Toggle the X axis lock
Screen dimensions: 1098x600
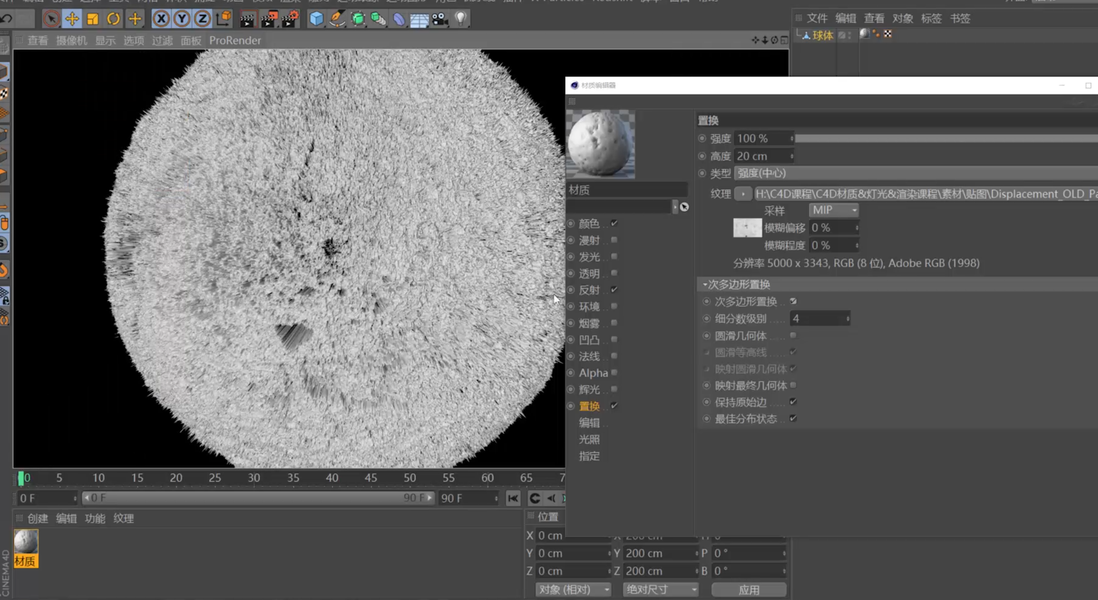[160, 19]
